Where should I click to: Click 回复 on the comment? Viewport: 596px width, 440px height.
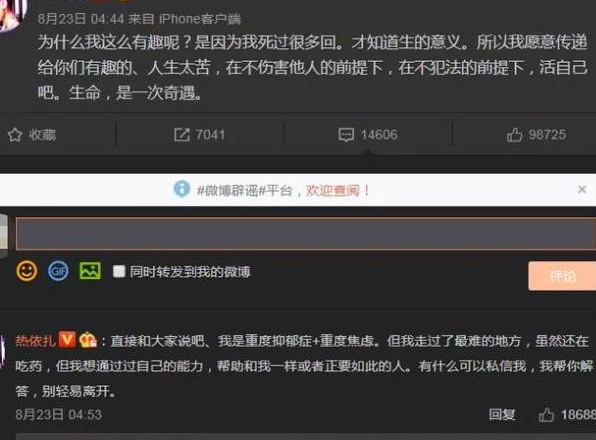tap(502, 415)
